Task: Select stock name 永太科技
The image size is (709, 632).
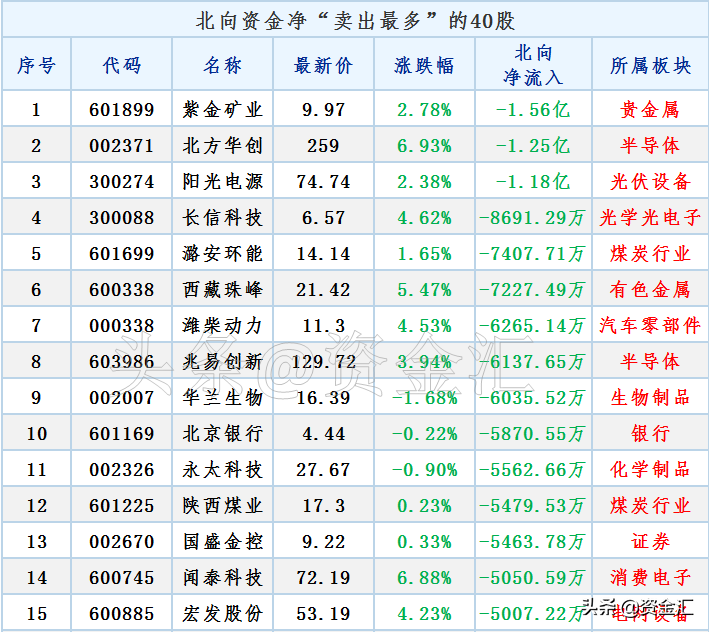Action: pos(222,470)
